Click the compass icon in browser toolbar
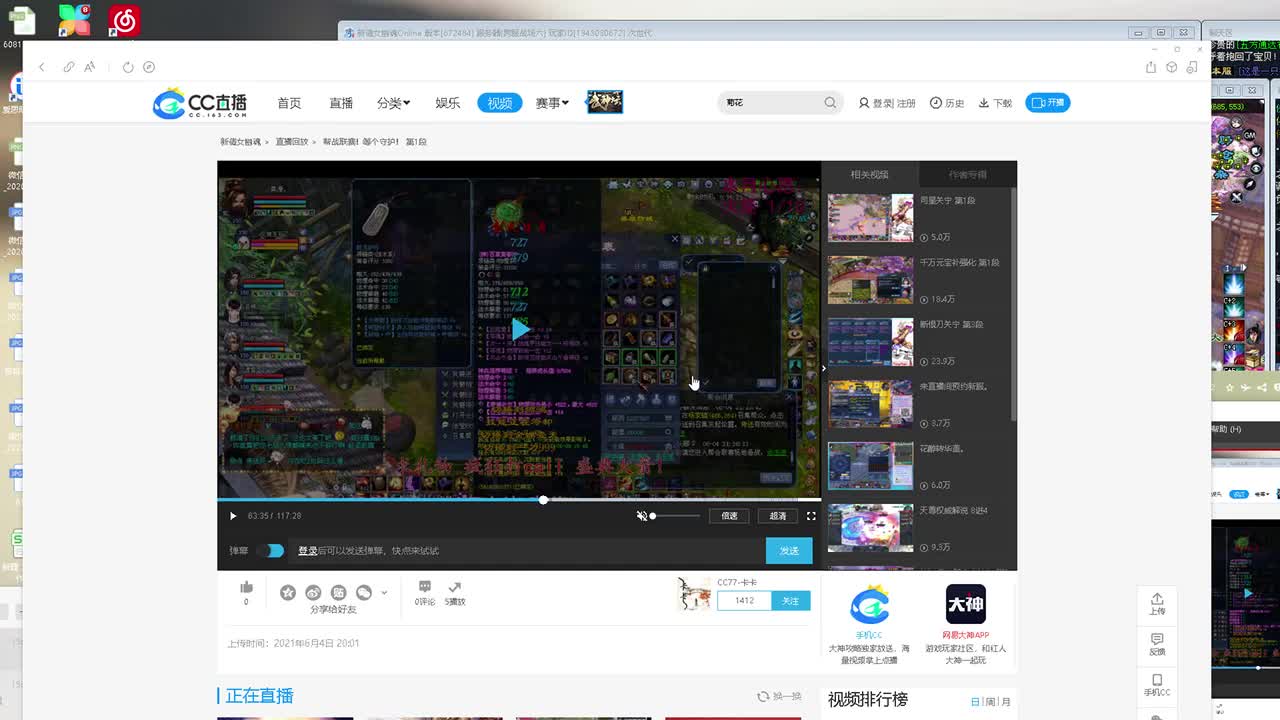The width and height of the screenshot is (1280, 720). pyautogui.click(x=149, y=67)
